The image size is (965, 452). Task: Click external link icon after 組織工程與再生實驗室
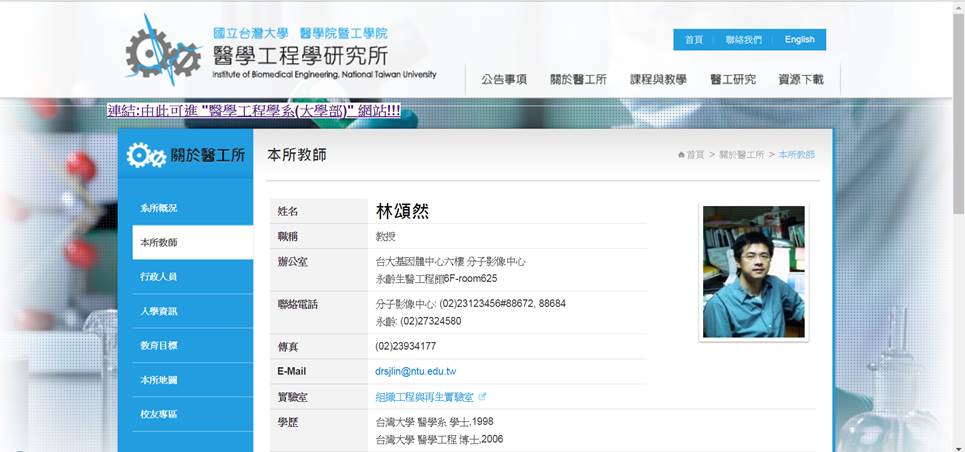[x=482, y=397]
